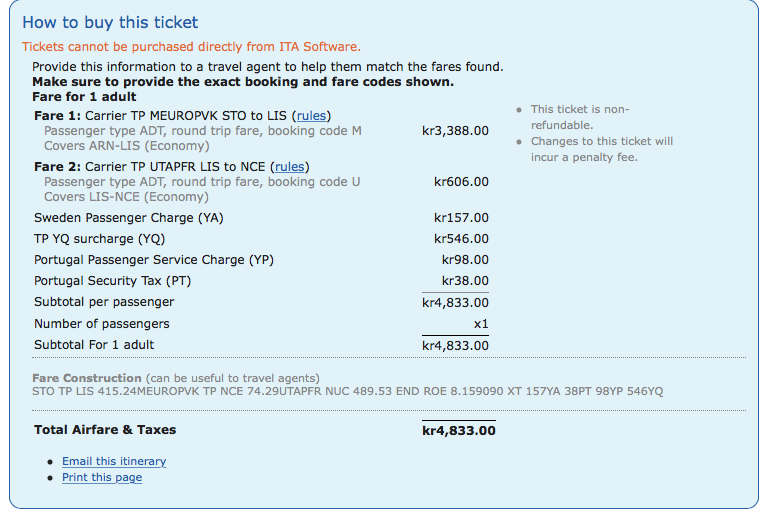Open rules link for Fare 1

click(311, 116)
